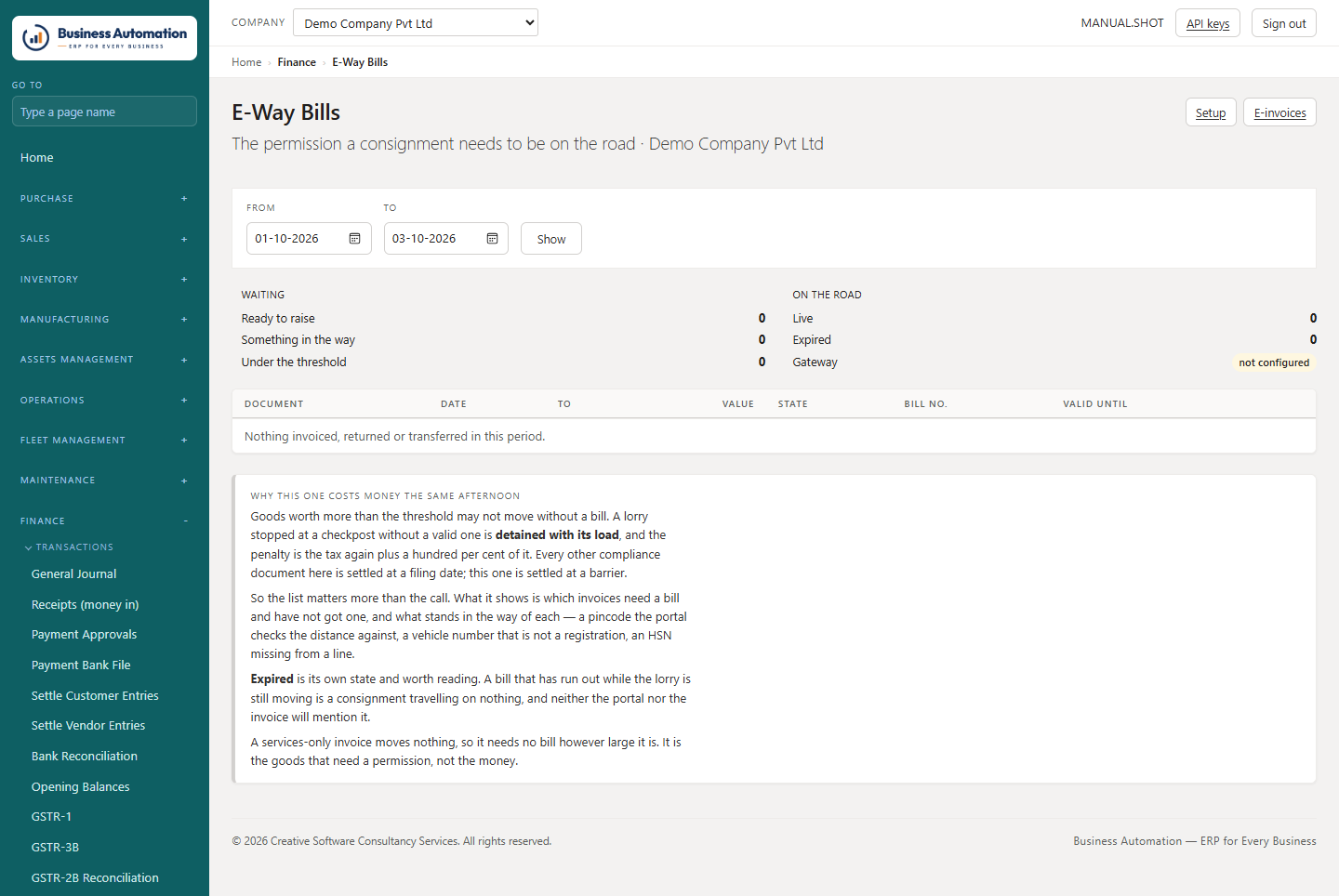Expand the Manufacturing sidebar section
Image resolution: width=1339 pixels, height=896 pixels.
pos(104,319)
